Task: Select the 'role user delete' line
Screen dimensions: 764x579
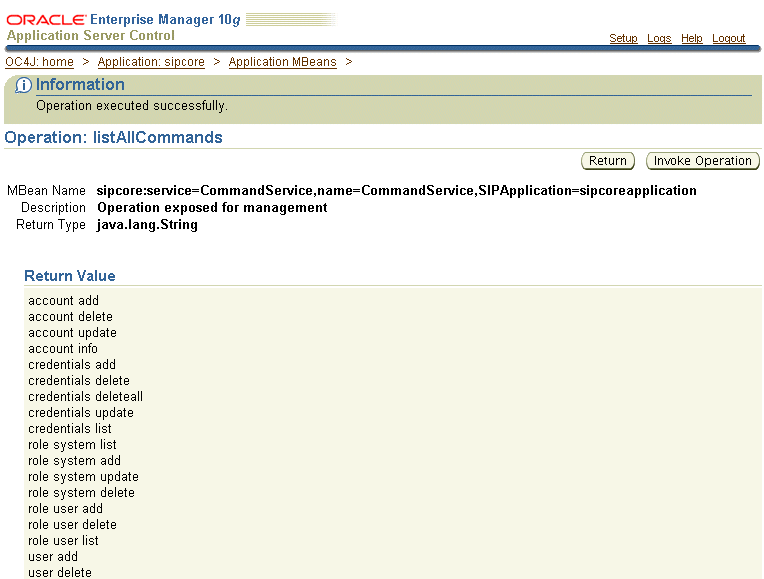Action: point(72,525)
